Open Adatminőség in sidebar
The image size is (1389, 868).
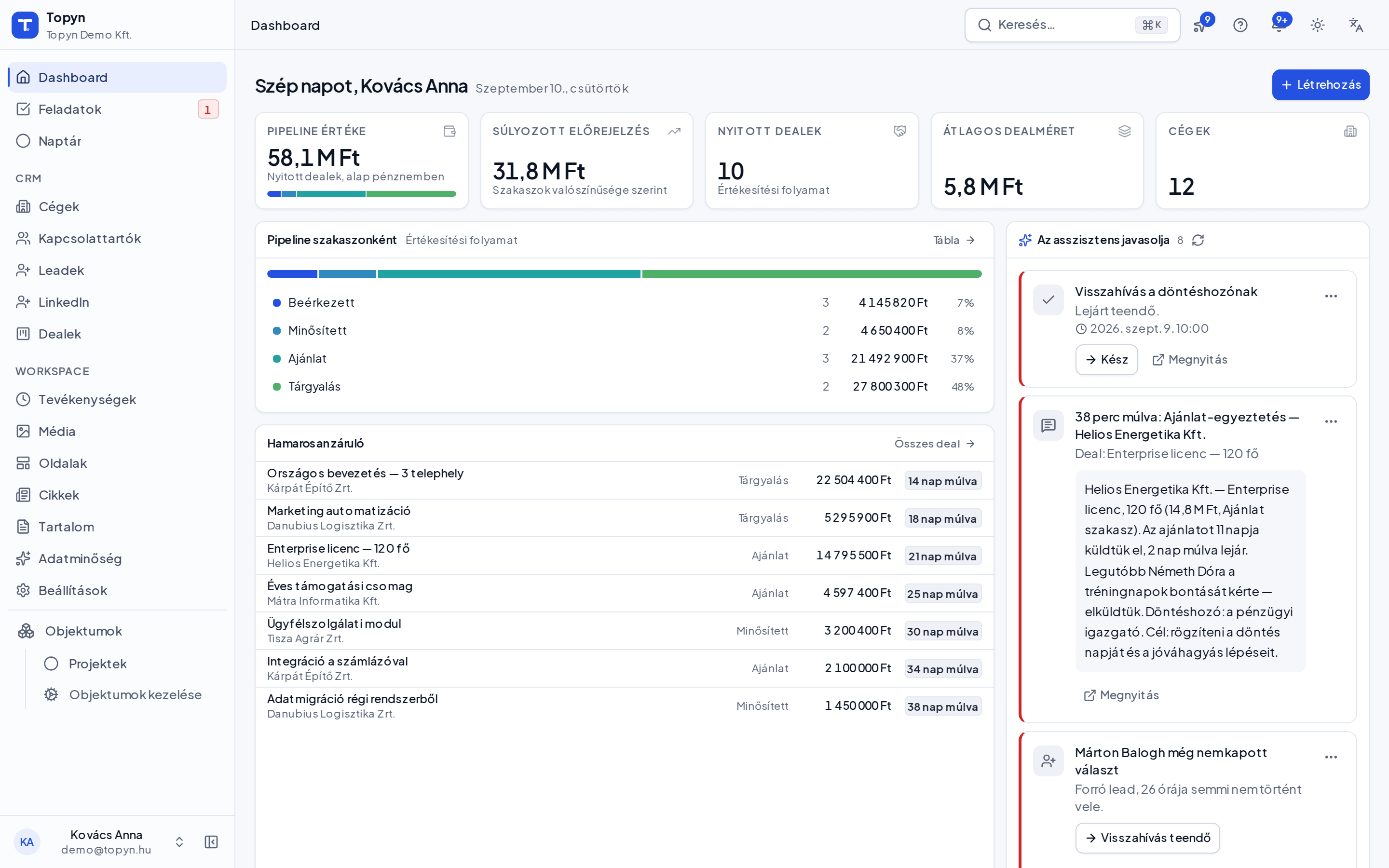click(x=118, y=558)
